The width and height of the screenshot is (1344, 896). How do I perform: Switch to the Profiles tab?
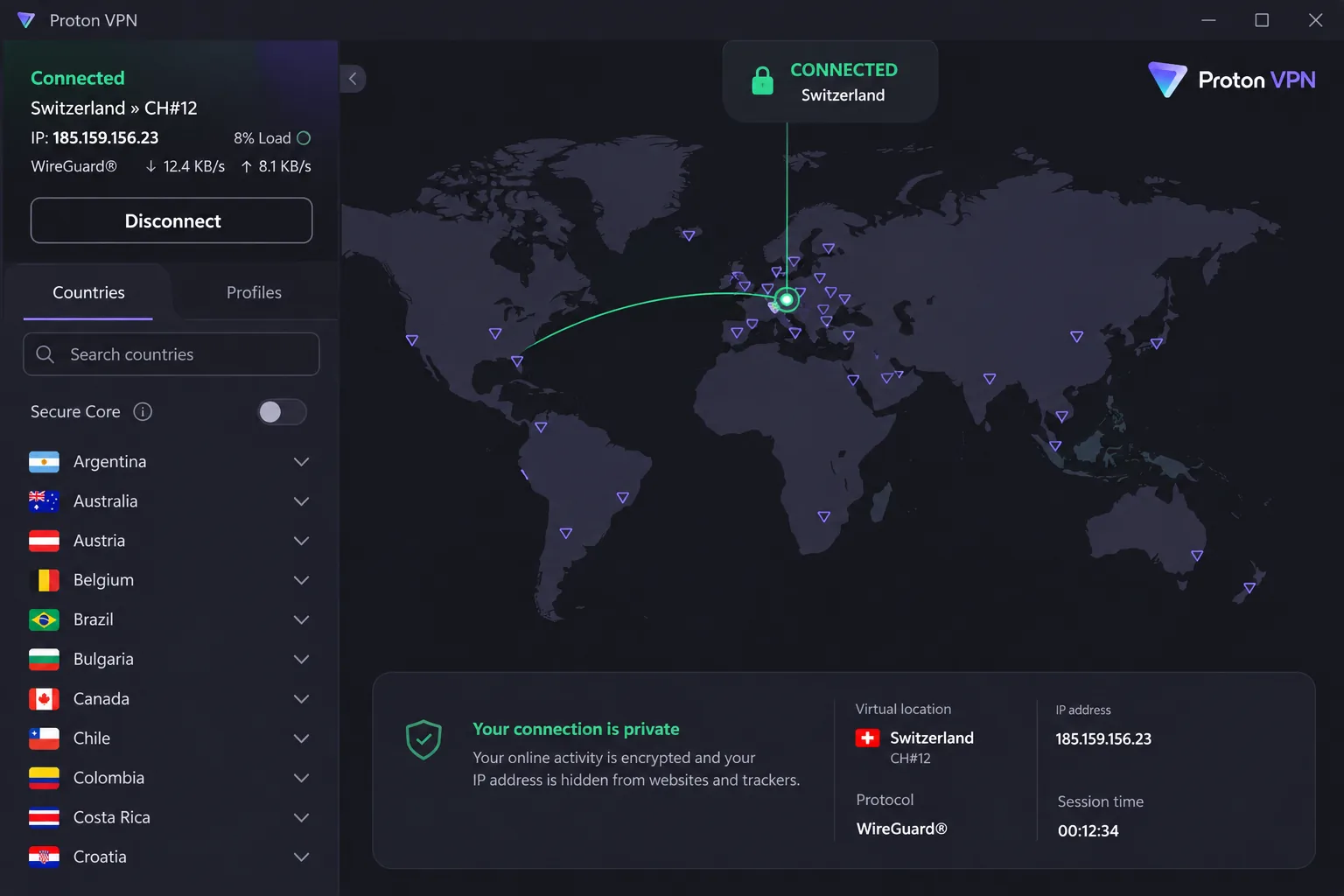pos(254,292)
